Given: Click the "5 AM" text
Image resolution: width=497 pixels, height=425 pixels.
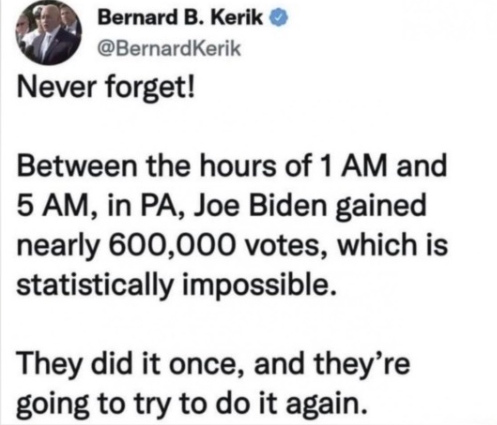Looking at the screenshot, I should coord(55,206).
